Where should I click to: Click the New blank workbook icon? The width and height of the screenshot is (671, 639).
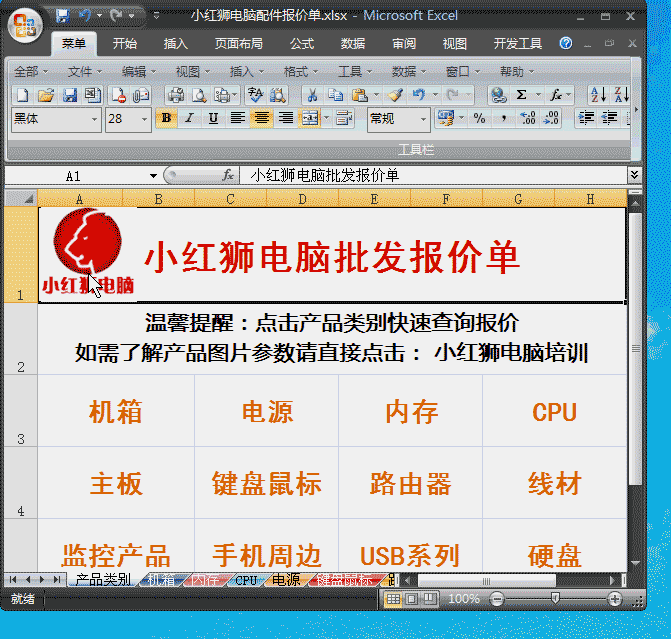click(22, 95)
